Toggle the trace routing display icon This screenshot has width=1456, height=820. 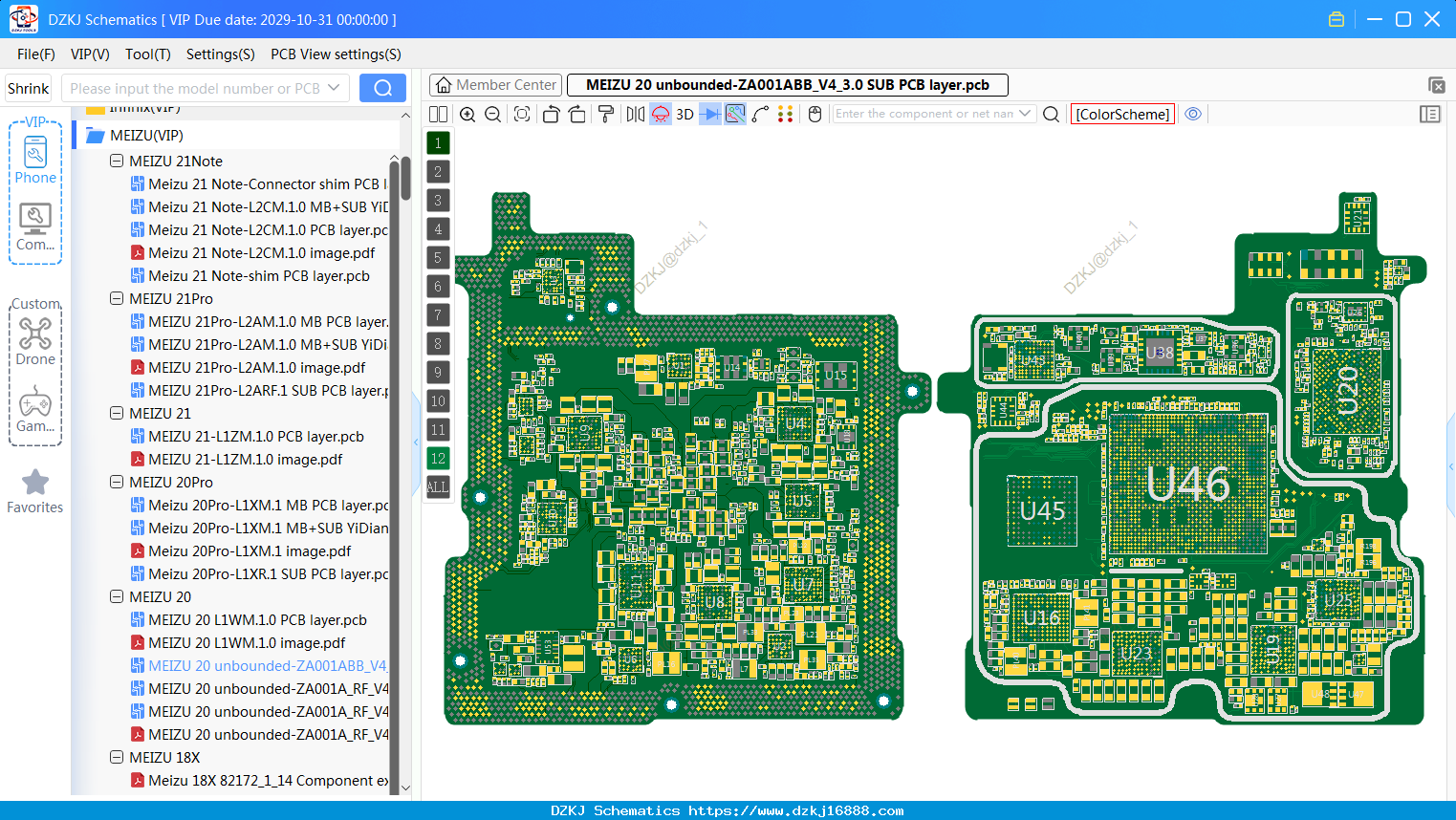735,115
